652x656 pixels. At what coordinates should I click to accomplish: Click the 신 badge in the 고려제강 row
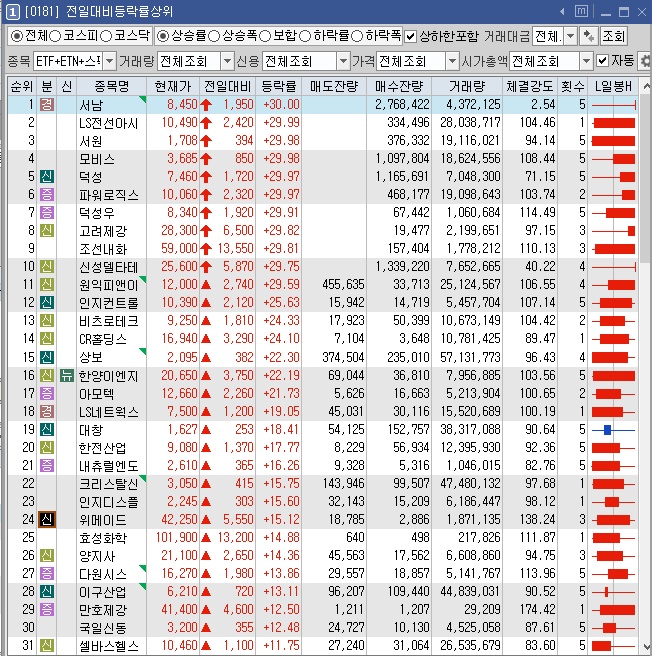click(46, 230)
